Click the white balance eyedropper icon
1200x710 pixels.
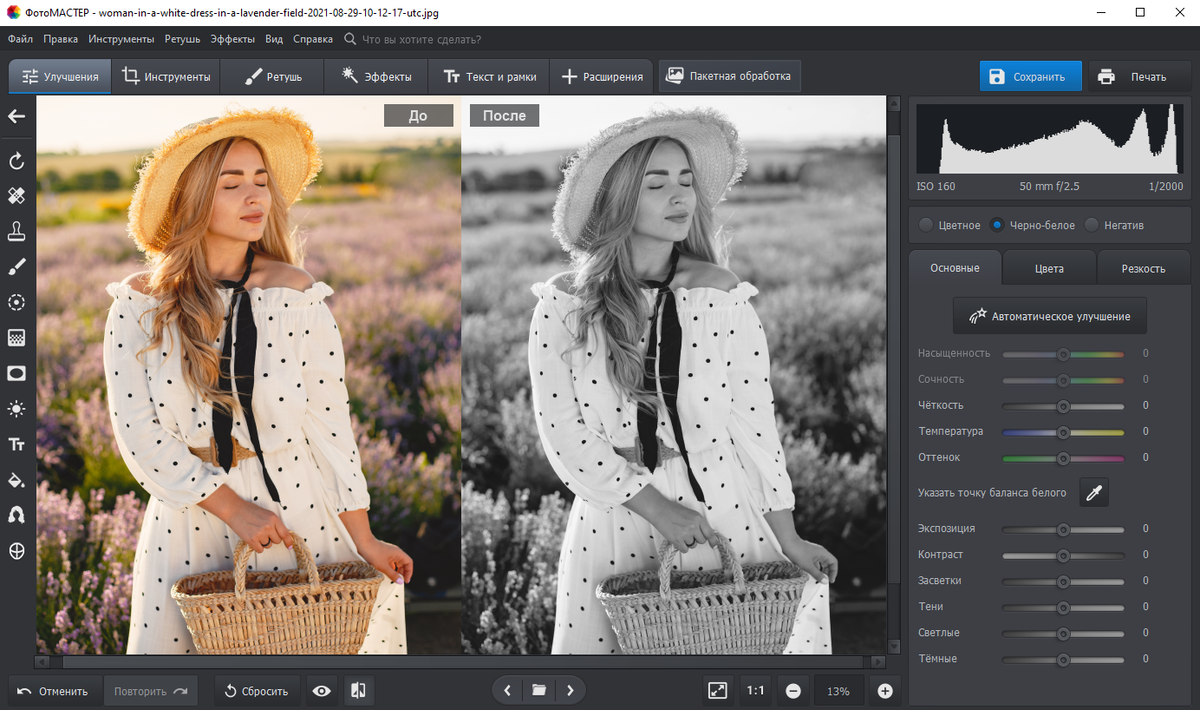coord(1094,492)
